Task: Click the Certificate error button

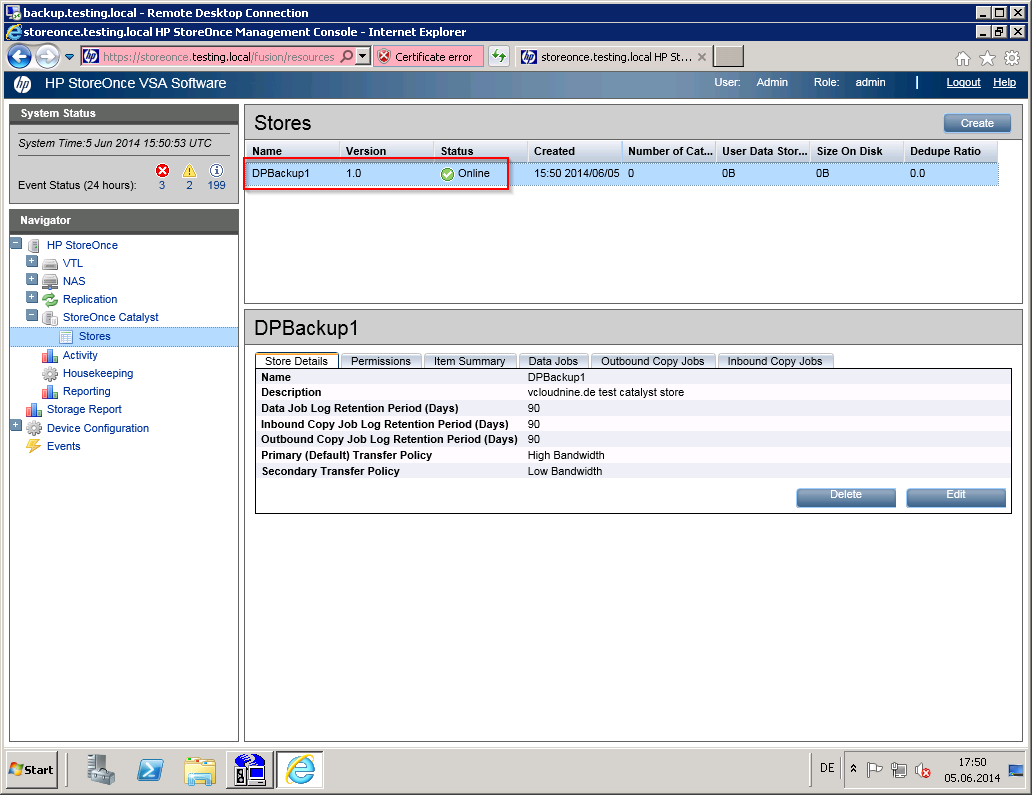Action: 428,57
